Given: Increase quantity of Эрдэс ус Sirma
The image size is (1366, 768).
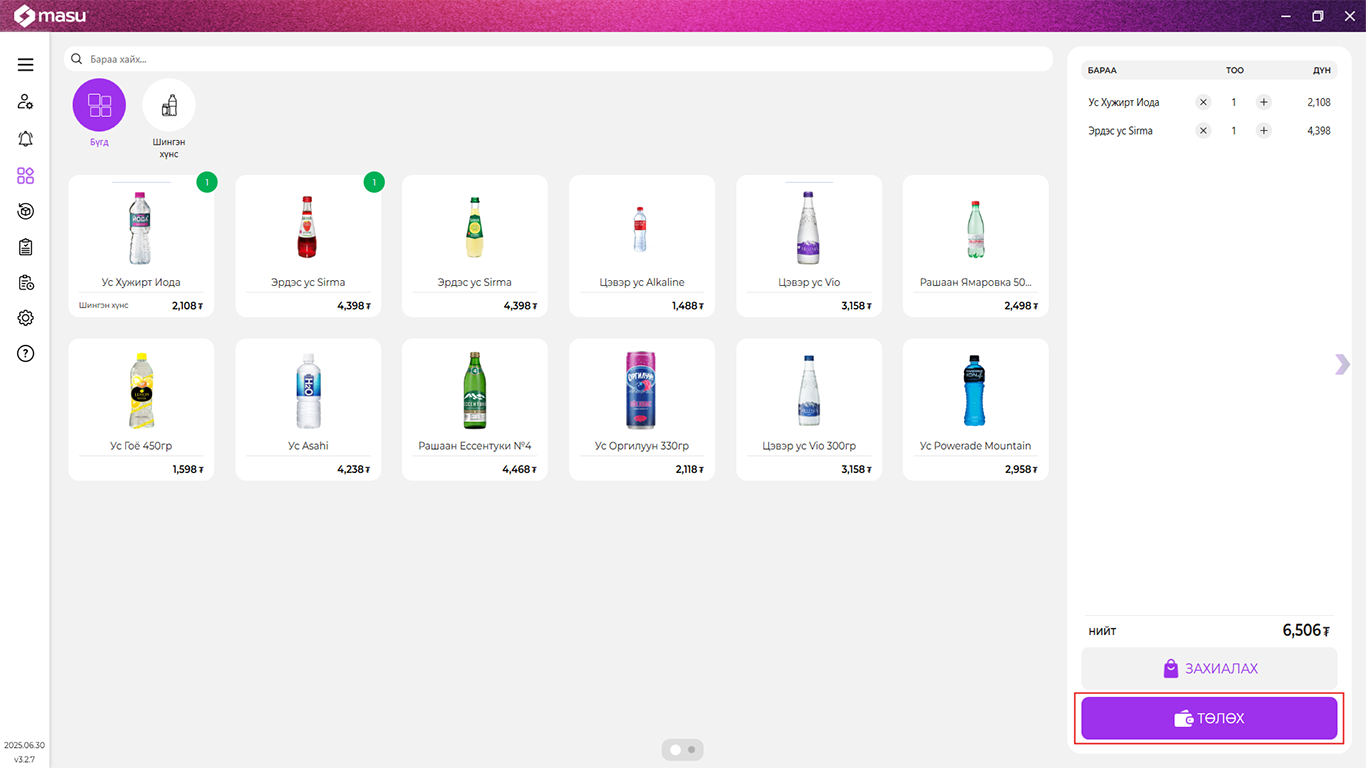Looking at the screenshot, I should click(1264, 131).
